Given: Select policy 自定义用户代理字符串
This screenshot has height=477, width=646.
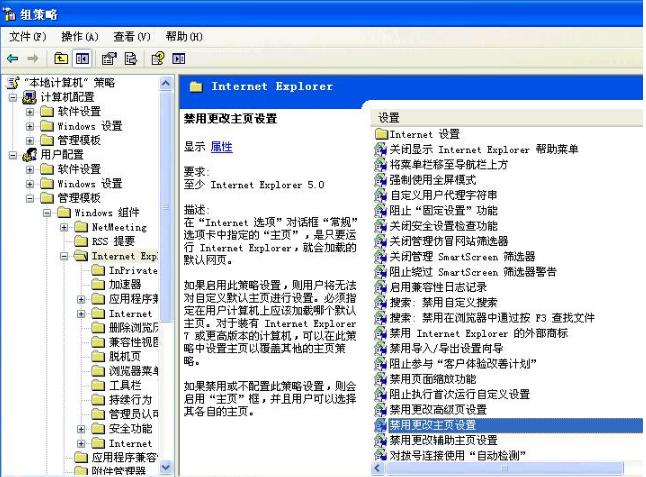Looking at the screenshot, I should point(443,195).
